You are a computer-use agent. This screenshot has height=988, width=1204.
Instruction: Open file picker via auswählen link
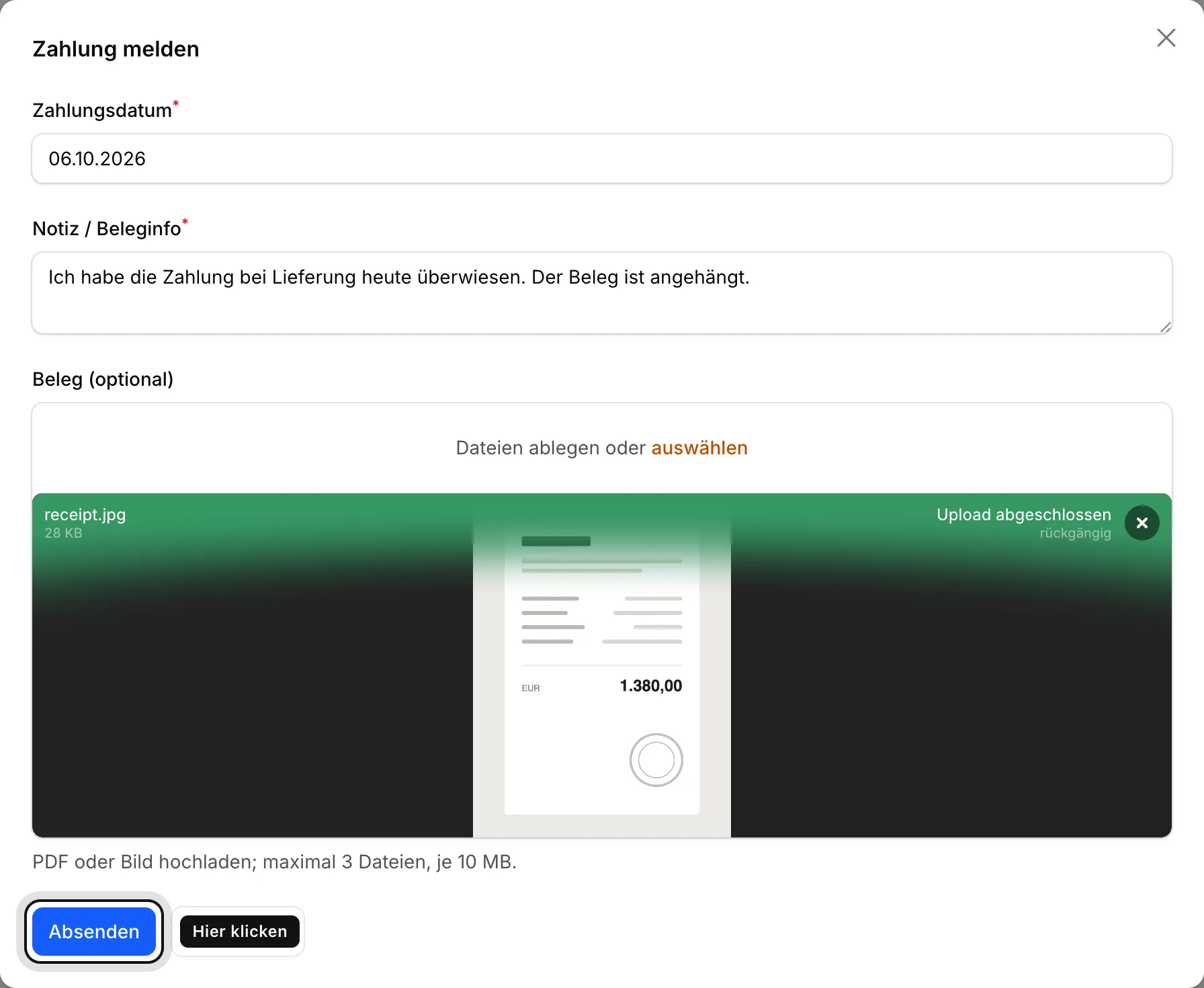699,448
